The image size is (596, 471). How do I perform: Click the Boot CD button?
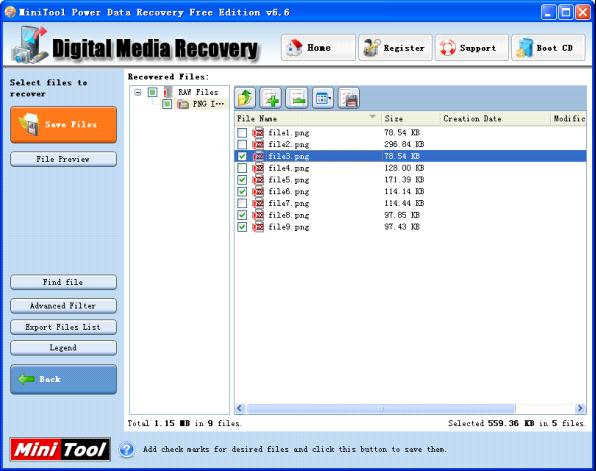point(548,48)
